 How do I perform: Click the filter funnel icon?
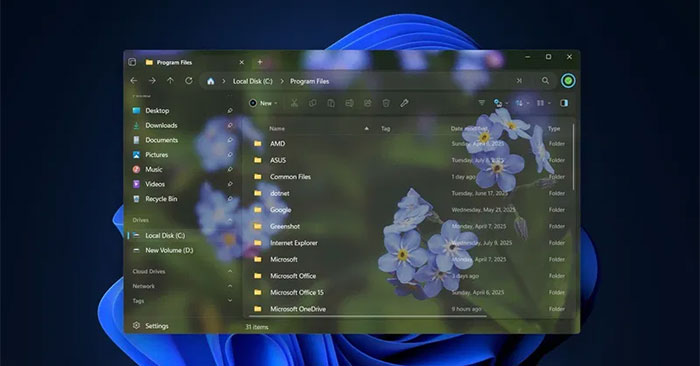(x=482, y=103)
